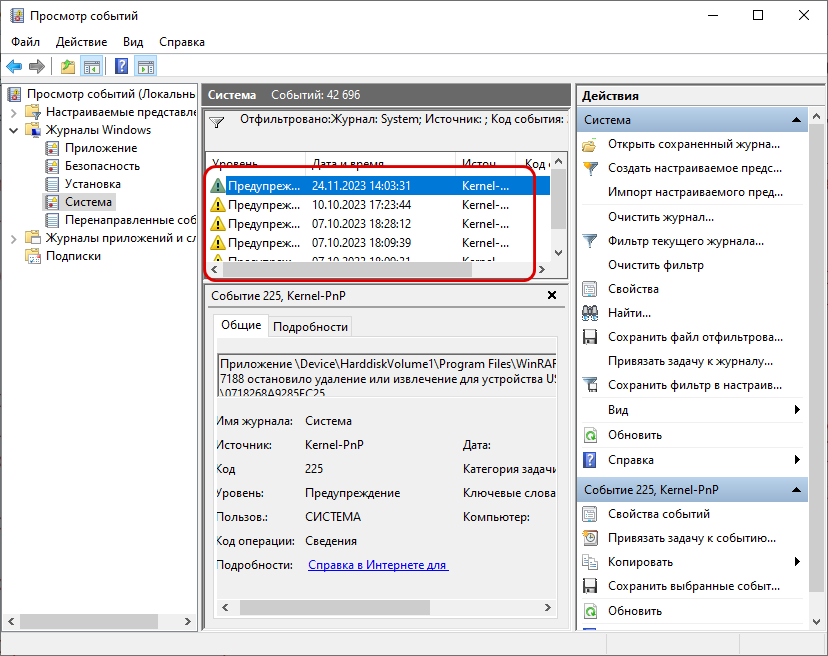
Task: Click the 'Обновить' refresh icon under Система
Action: point(590,435)
